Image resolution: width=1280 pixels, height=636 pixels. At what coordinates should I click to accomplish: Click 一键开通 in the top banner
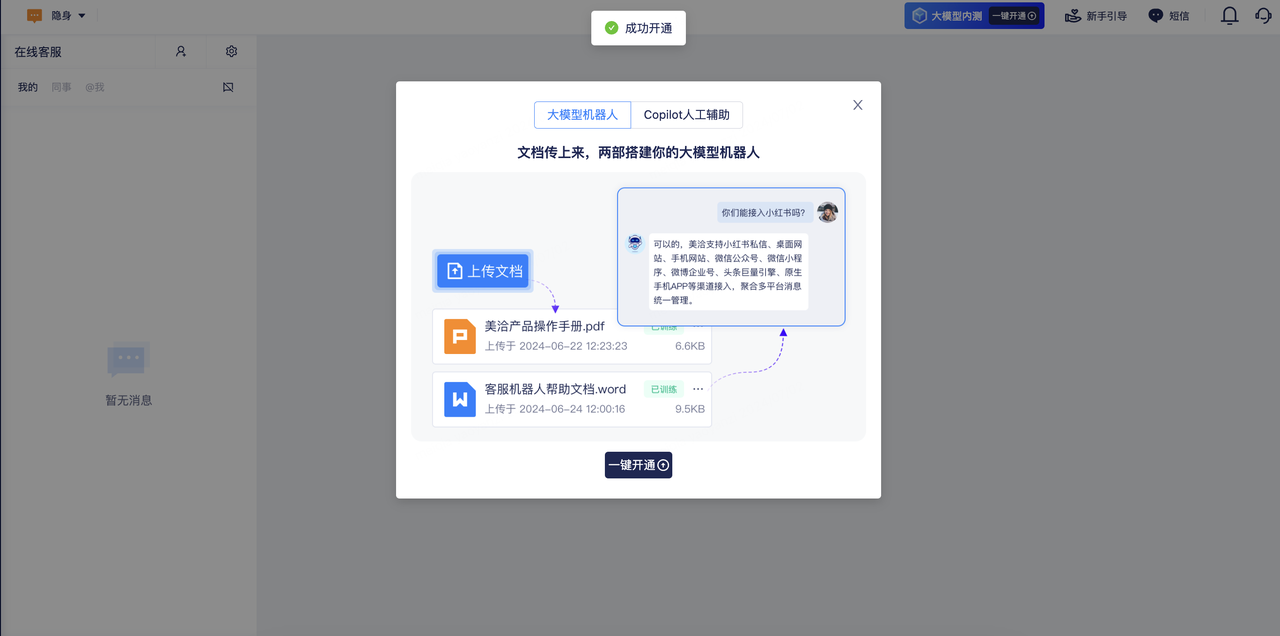1014,16
